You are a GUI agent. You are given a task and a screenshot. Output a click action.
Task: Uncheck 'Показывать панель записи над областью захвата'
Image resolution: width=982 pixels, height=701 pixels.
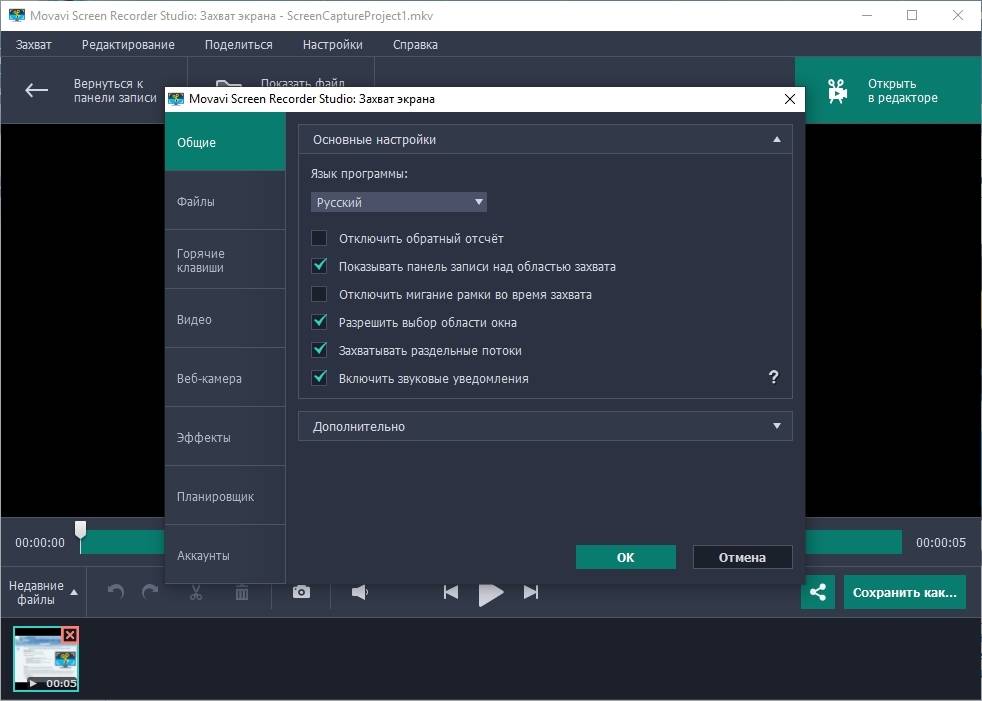(x=319, y=266)
